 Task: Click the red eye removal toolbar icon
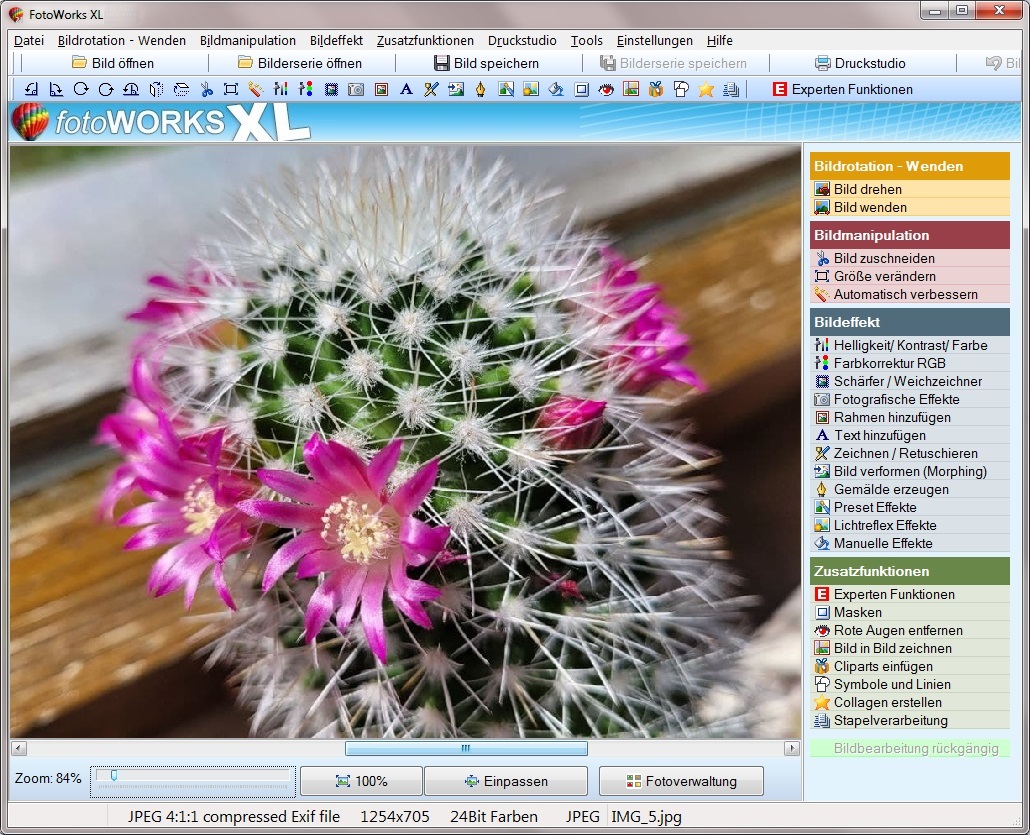pos(606,89)
